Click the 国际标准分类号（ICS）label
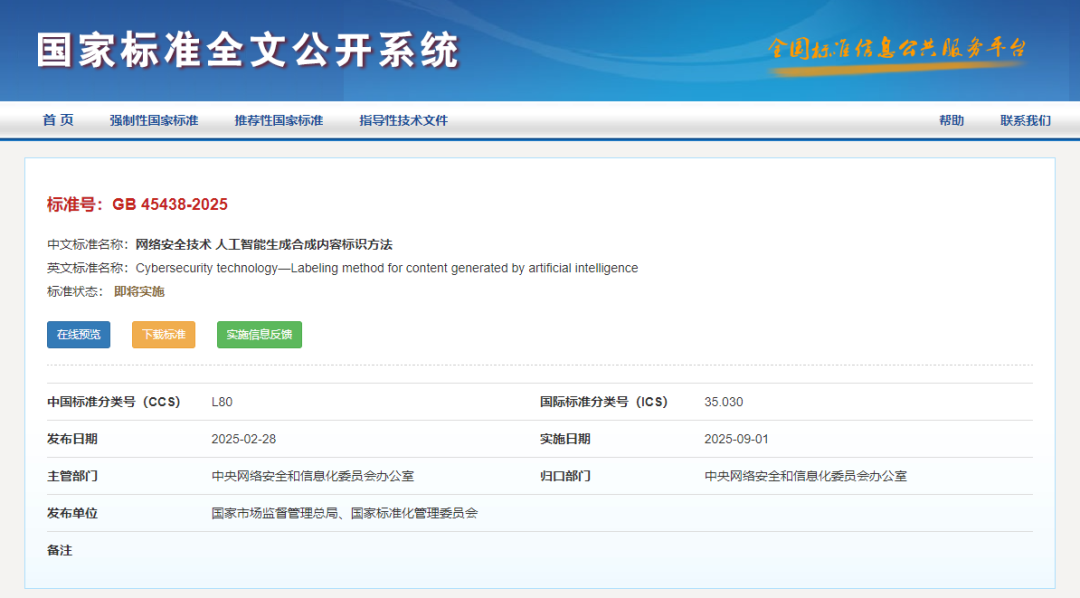 point(604,402)
